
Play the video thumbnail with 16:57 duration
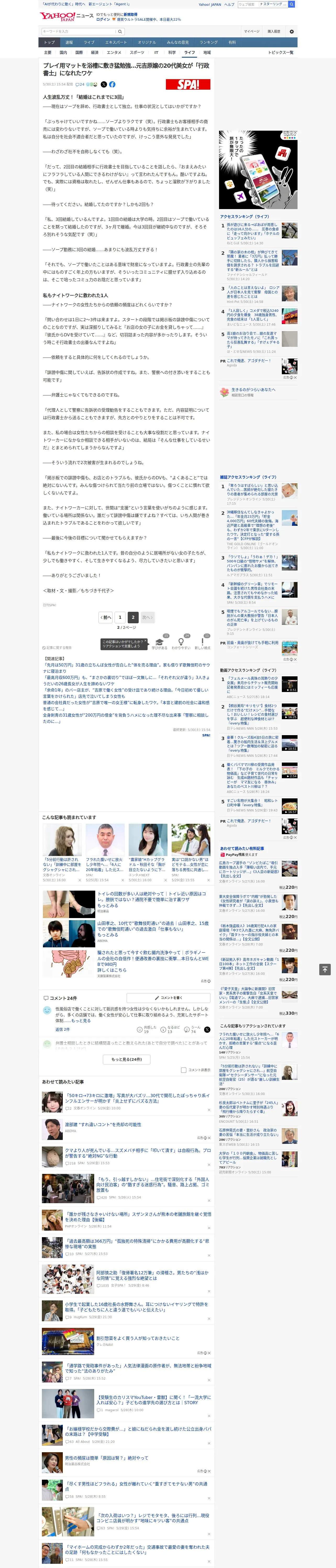click(289, 806)
